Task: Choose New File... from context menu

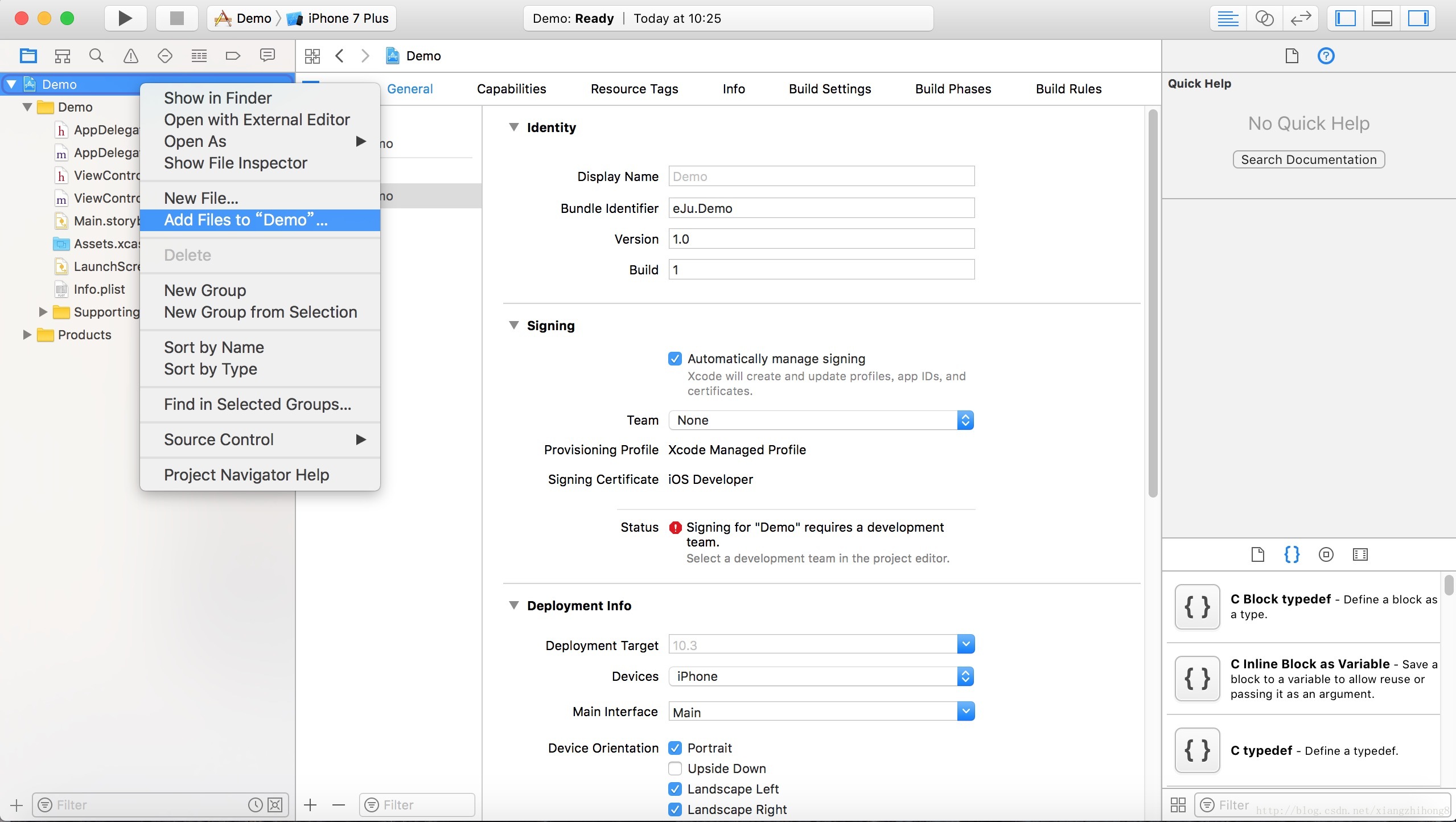Action: 260,198
